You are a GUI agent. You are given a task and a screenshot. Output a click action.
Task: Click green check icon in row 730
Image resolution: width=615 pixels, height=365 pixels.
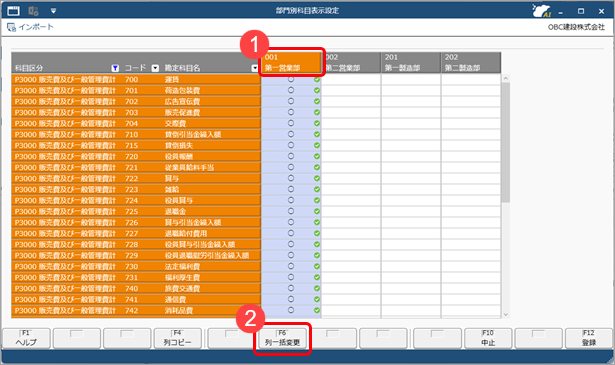317,266
